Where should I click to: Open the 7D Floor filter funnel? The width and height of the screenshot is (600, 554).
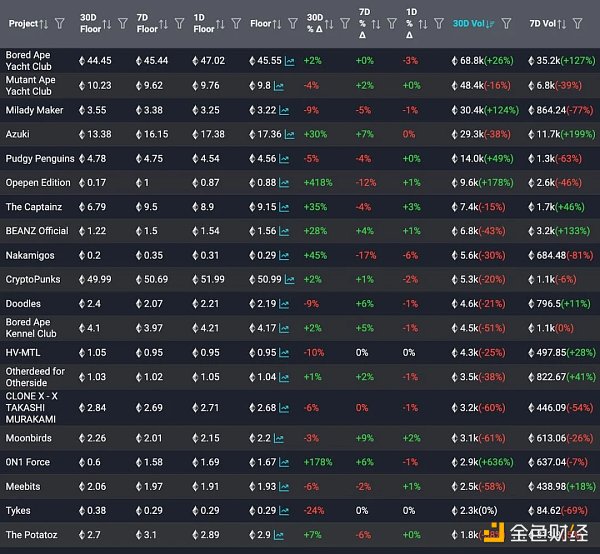[x=179, y=24]
